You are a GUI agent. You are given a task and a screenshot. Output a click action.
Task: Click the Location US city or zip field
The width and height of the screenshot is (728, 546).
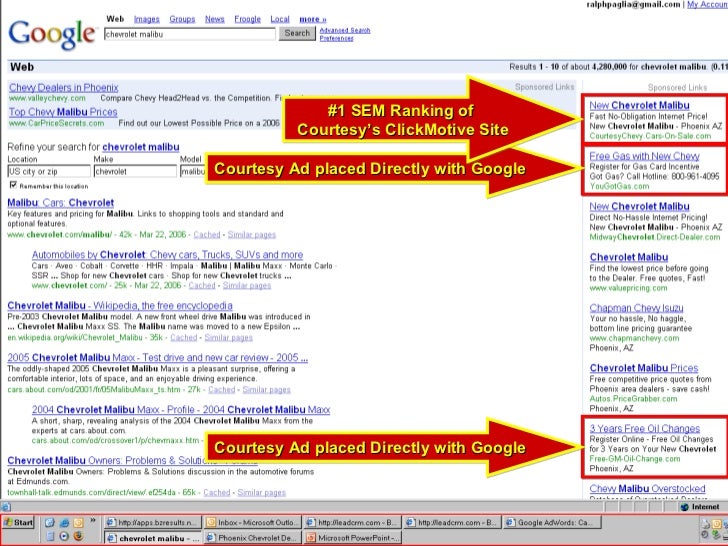(x=47, y=171)
